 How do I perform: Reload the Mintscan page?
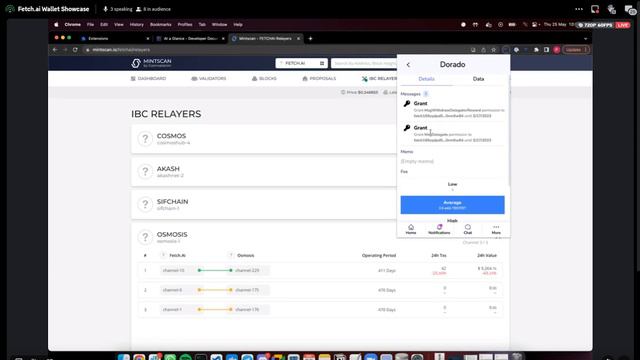(75, 50)
